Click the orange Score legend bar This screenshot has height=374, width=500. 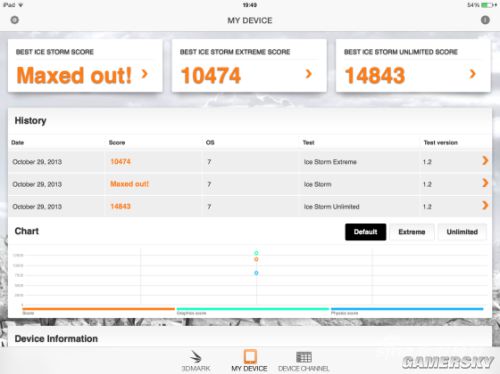(x=98, y=309)
